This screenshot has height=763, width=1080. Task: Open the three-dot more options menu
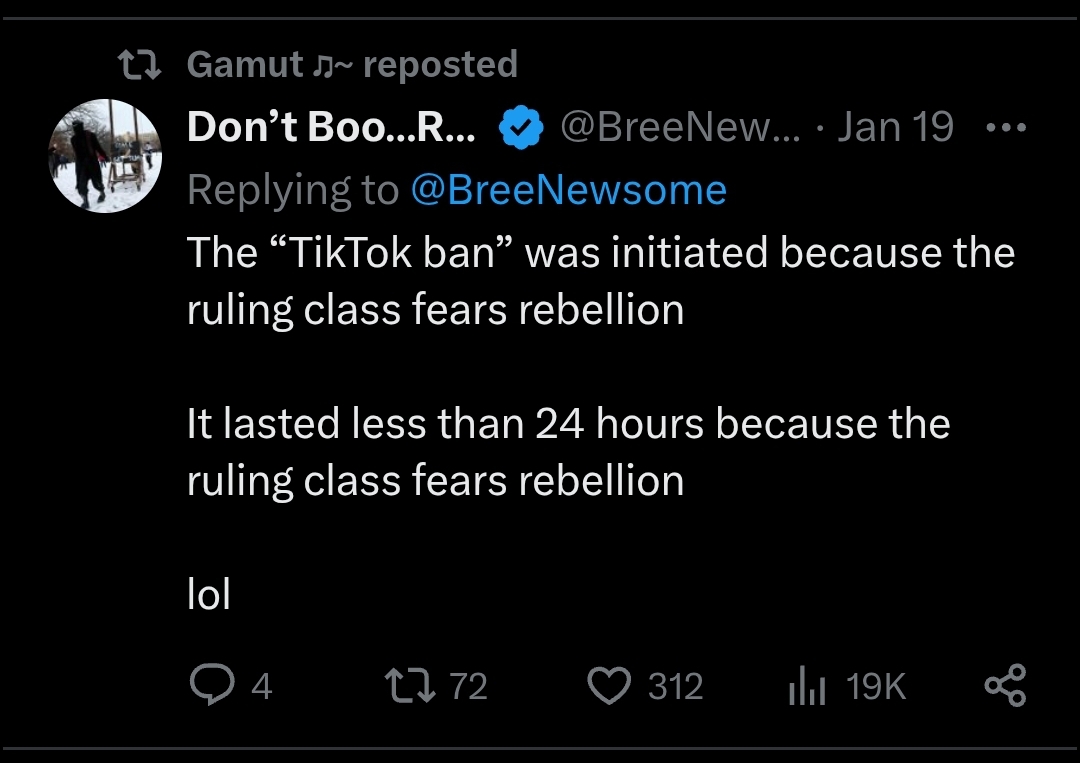click(x=1006, y=127)
